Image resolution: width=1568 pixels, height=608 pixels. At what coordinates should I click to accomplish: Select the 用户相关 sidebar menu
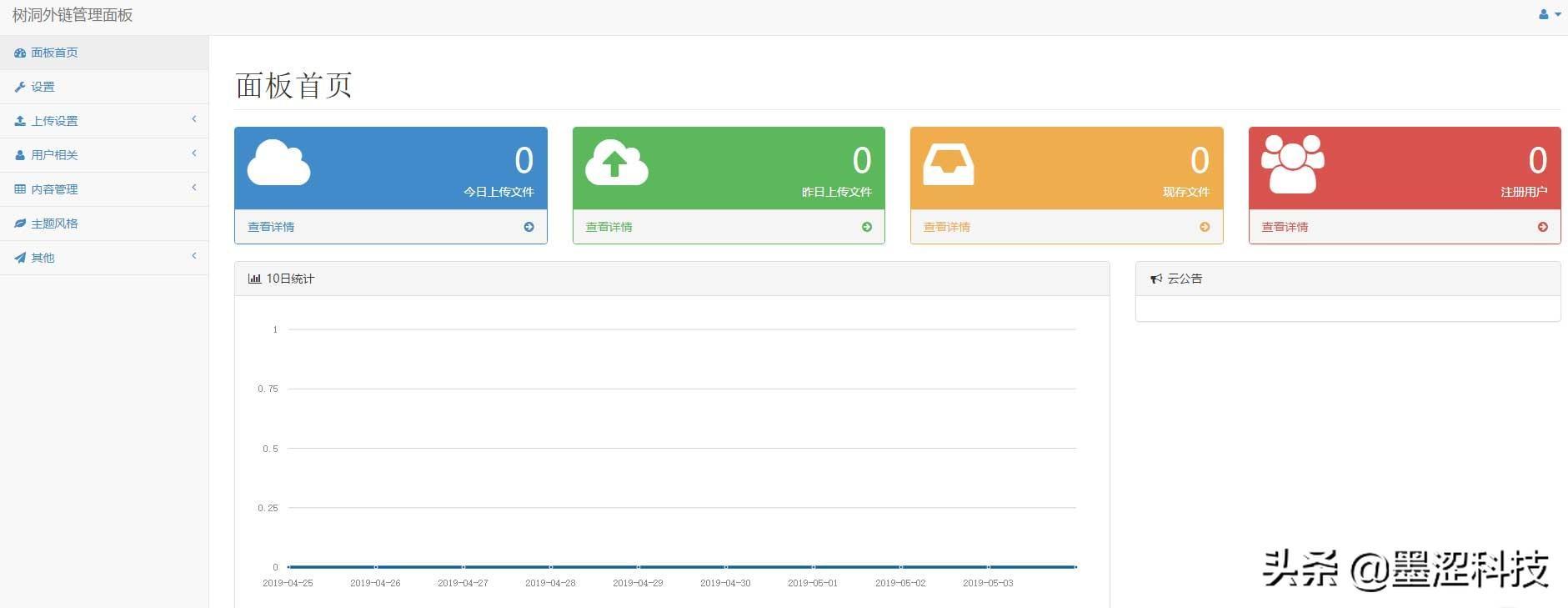pos(104,155)
